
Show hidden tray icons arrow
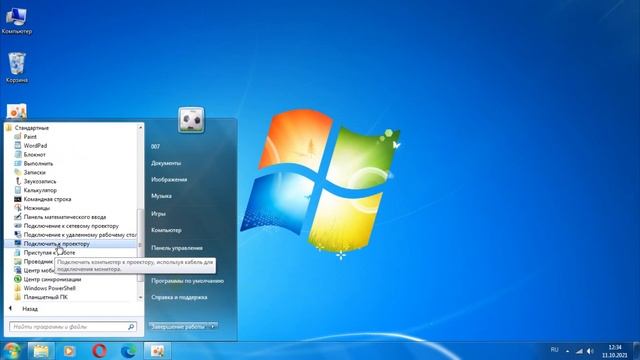tap(567, 351)
